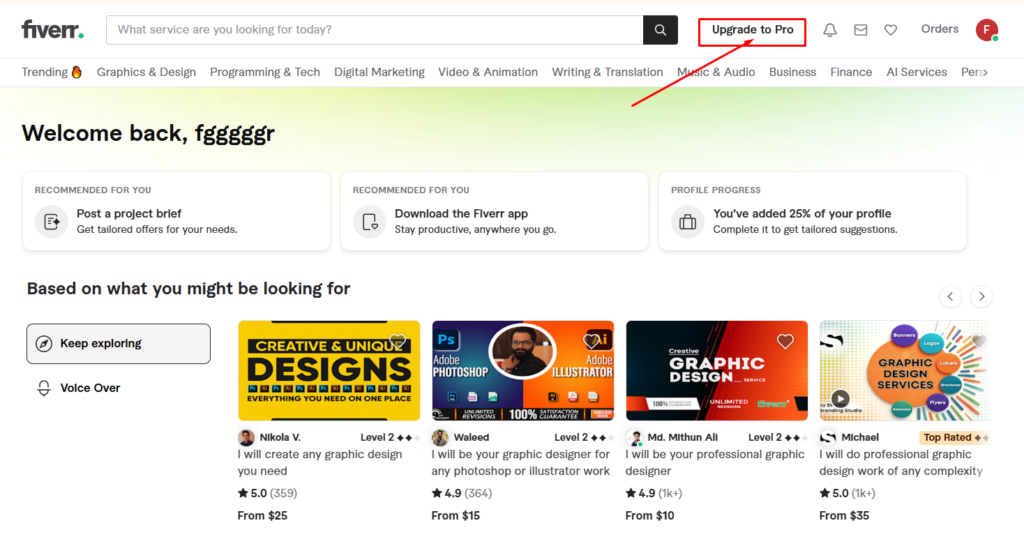Image resolution: width=1024 pixels, height=537 pixels.
Task: Click Nikola V. seller avatar
Action: 246,438
